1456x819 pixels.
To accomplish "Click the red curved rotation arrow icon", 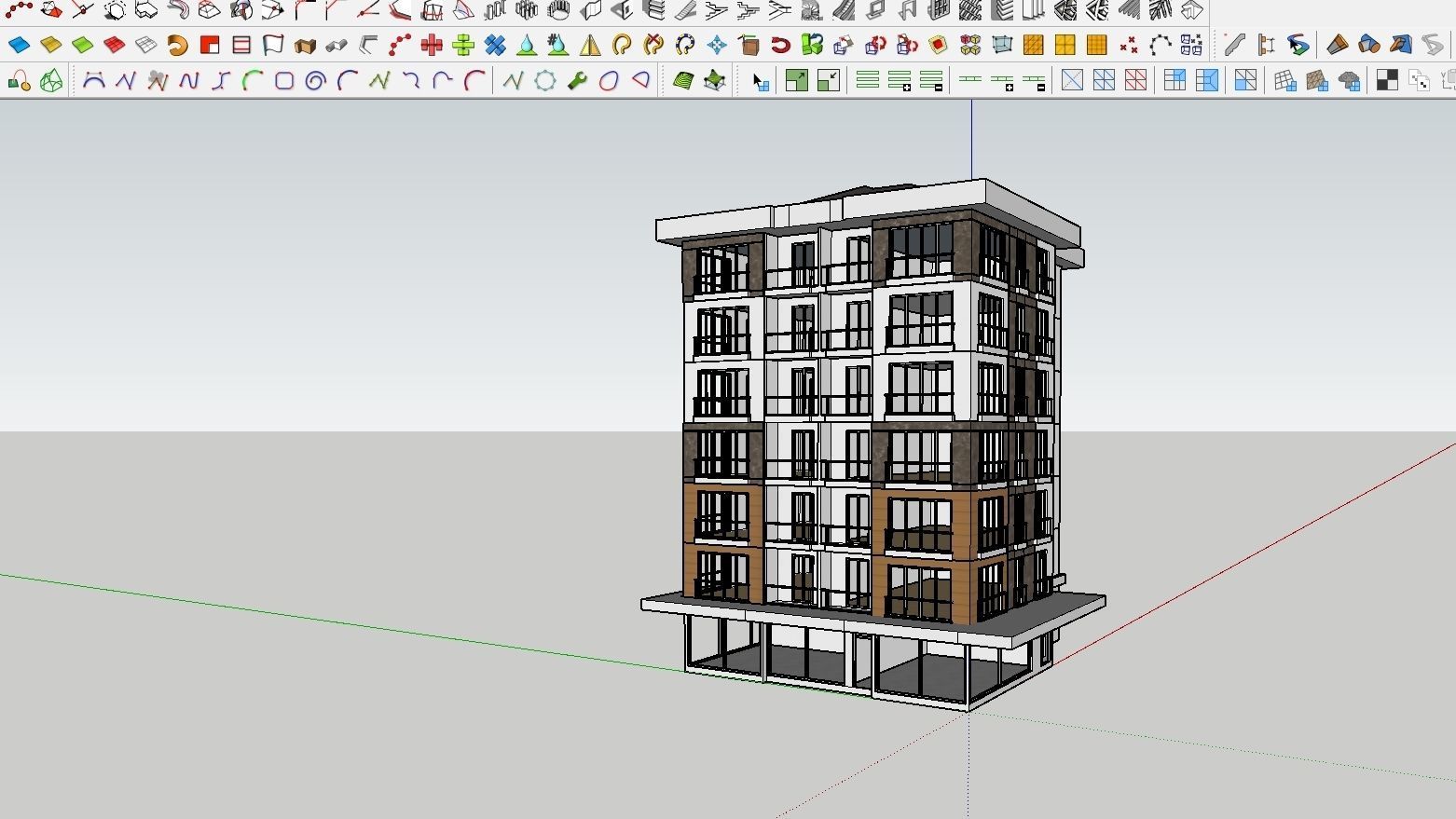I will 780,45.
